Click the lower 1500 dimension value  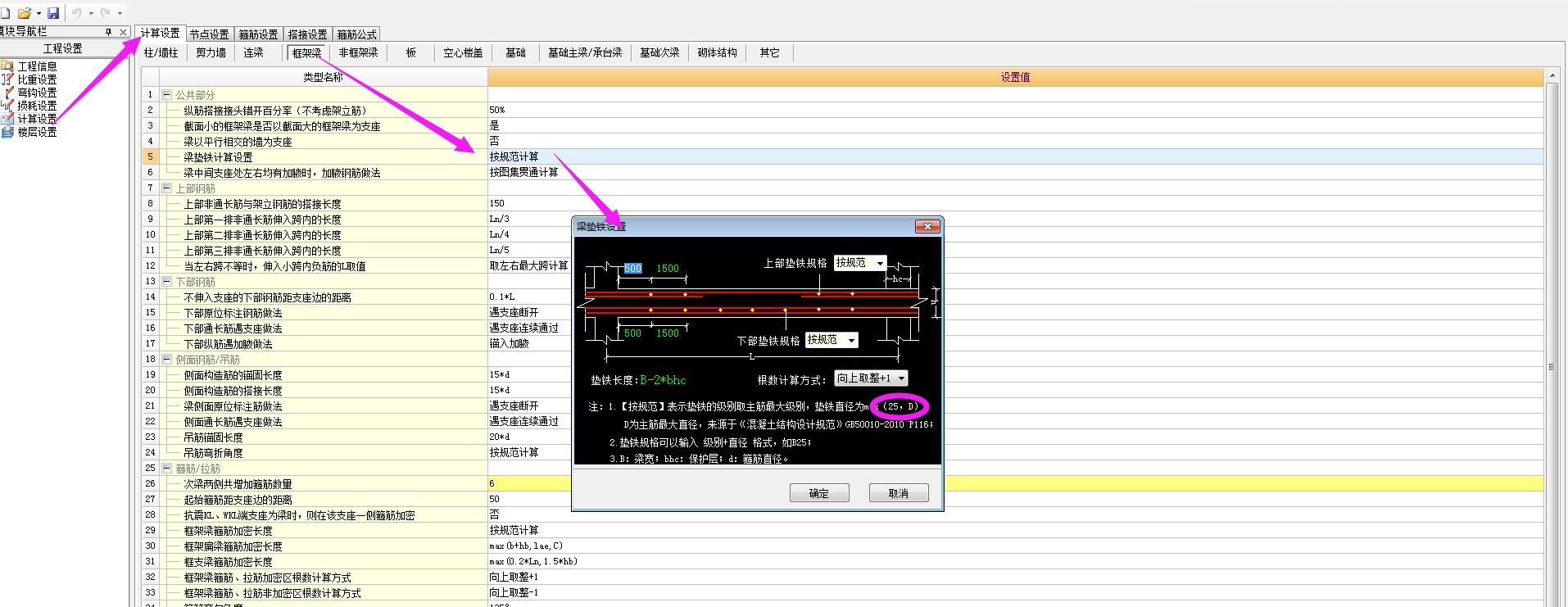[668, 333]
